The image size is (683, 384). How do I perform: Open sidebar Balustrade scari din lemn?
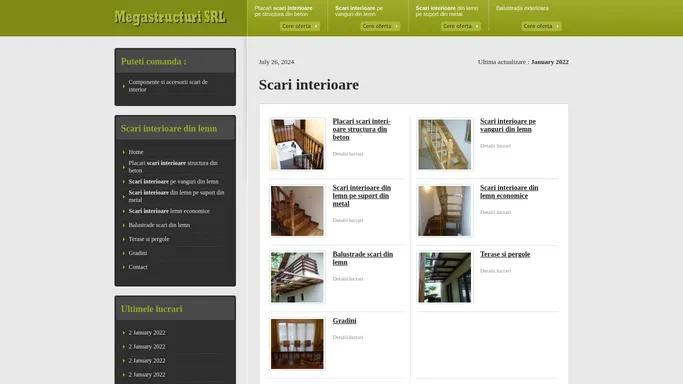[x=159, y=225]
